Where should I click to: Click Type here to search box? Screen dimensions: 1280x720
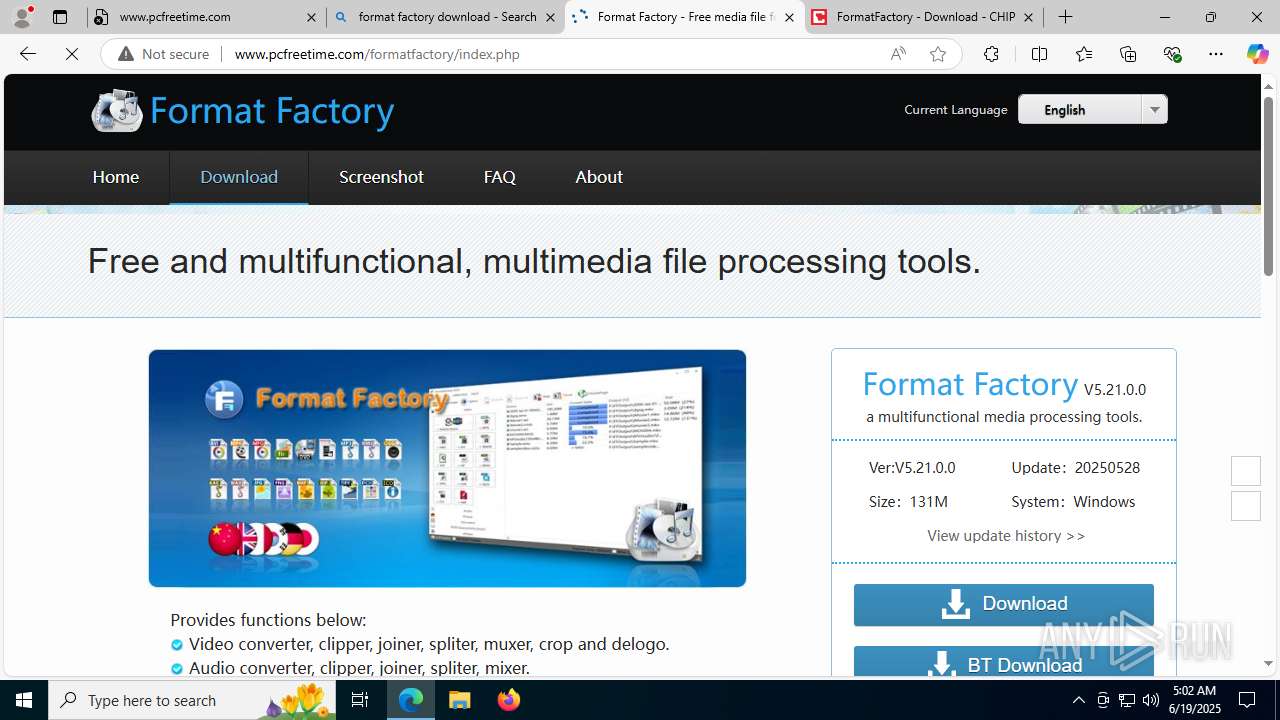[190, 700]
